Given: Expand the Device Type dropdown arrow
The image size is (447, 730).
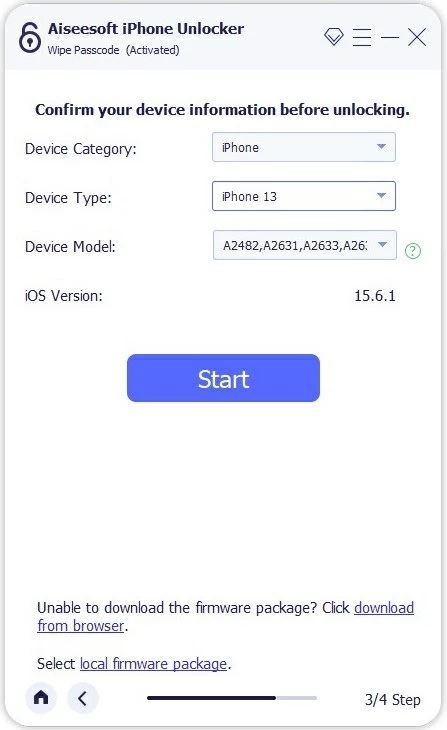Looking at the screenshot, I should (381, 196).
